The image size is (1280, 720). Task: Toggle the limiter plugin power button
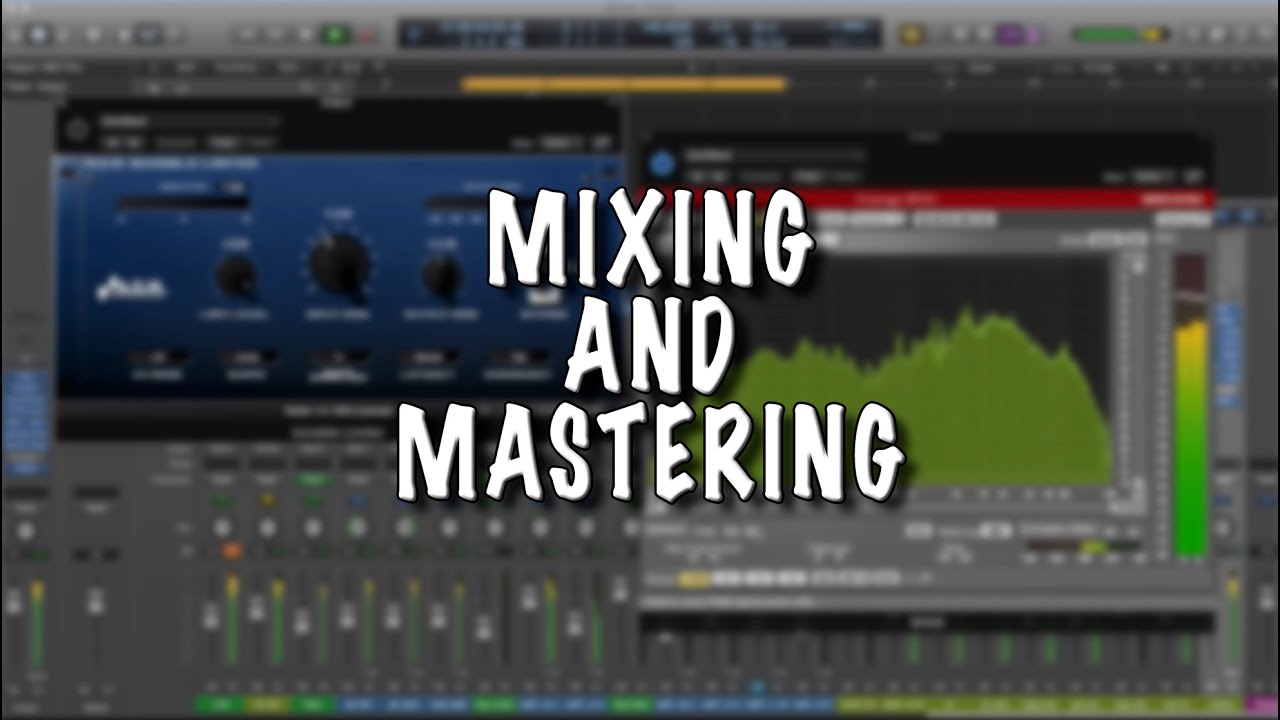tap(80, 126)
